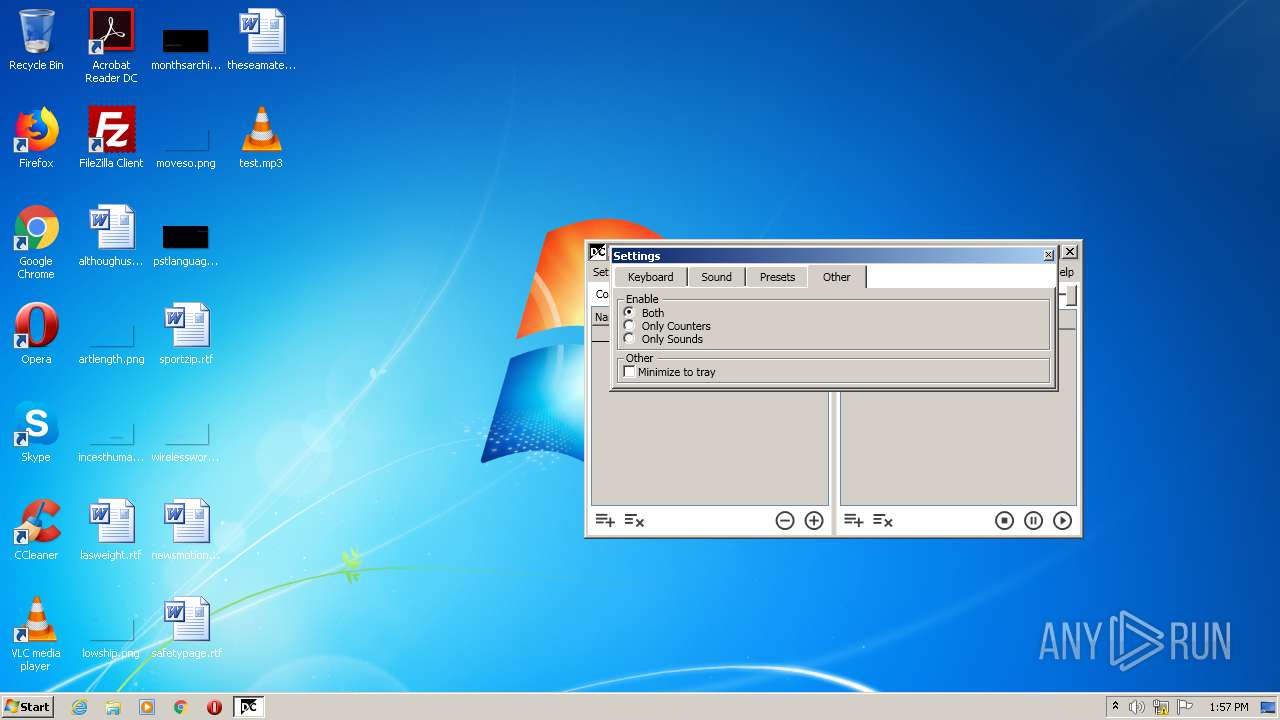The width and height of the screenshot is (1280, 720).
Task: Click the plus increment counter icon
Action: pos(814,520)
